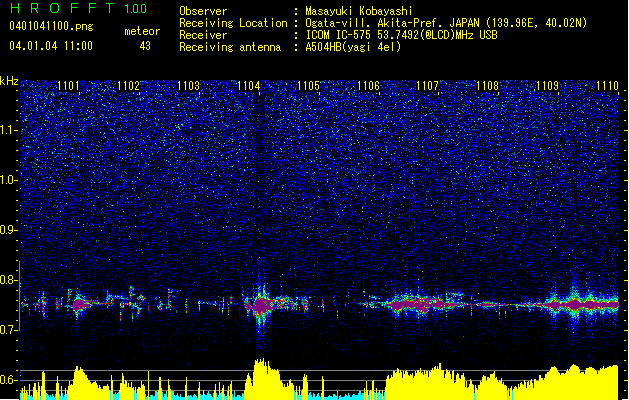Click the date stamp 04.01.04 11:00
The image size is (629, 400).
click(51, 46)
